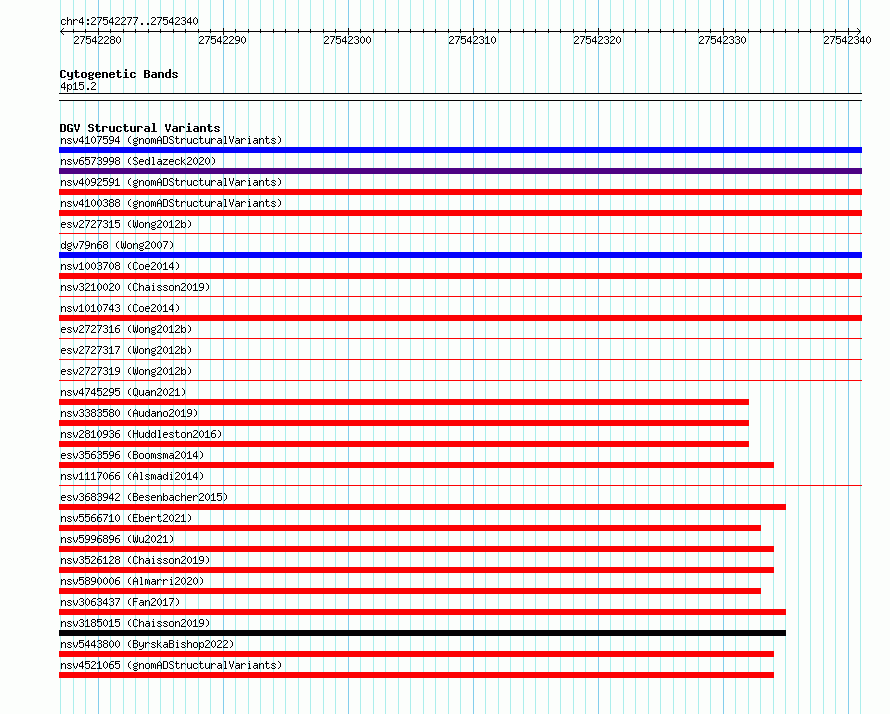Open nsv4745295 (Quan2021) label
The width and height of the screenshot is (890, 714).
point(123,392)
